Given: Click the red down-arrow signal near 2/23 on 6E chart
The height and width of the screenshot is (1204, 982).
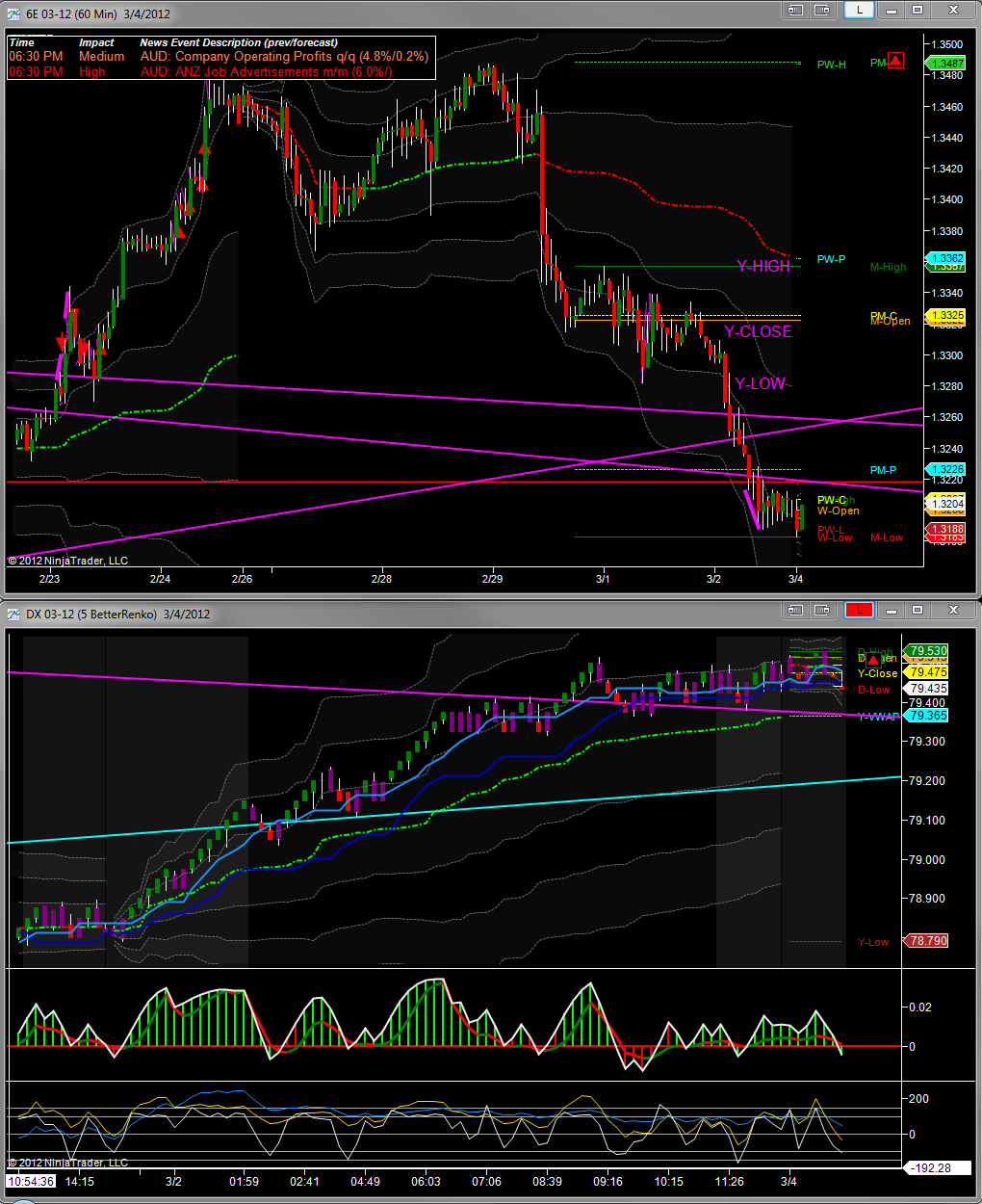Looking at the screenshot, I should coord(61,342).
